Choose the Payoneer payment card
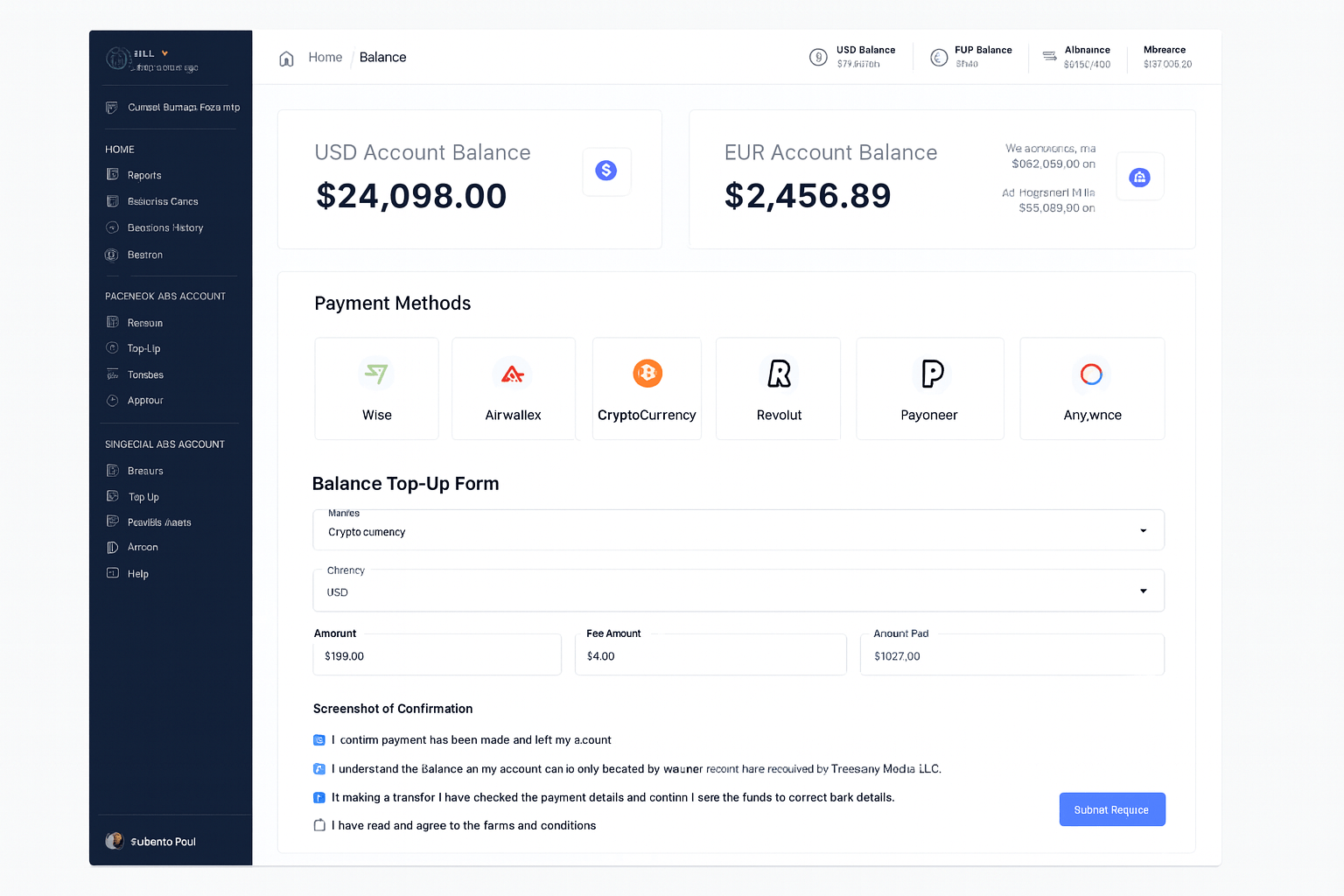The image size is (1344, 896). click(x=929, y=388)
